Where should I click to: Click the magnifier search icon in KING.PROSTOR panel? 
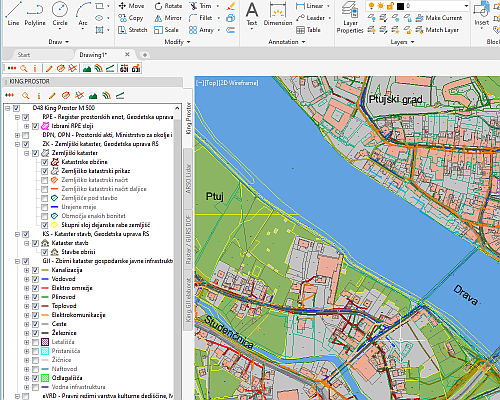tap(25, 96)
